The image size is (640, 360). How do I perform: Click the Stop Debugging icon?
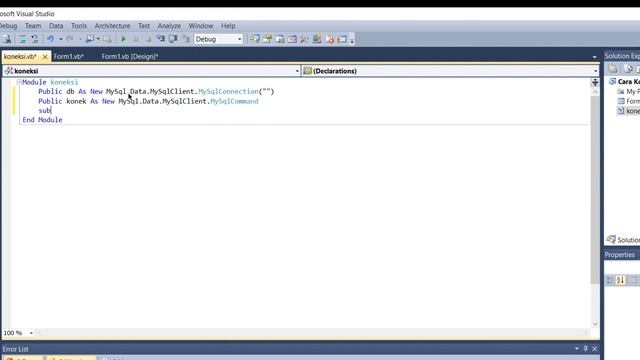click(148, 39)
